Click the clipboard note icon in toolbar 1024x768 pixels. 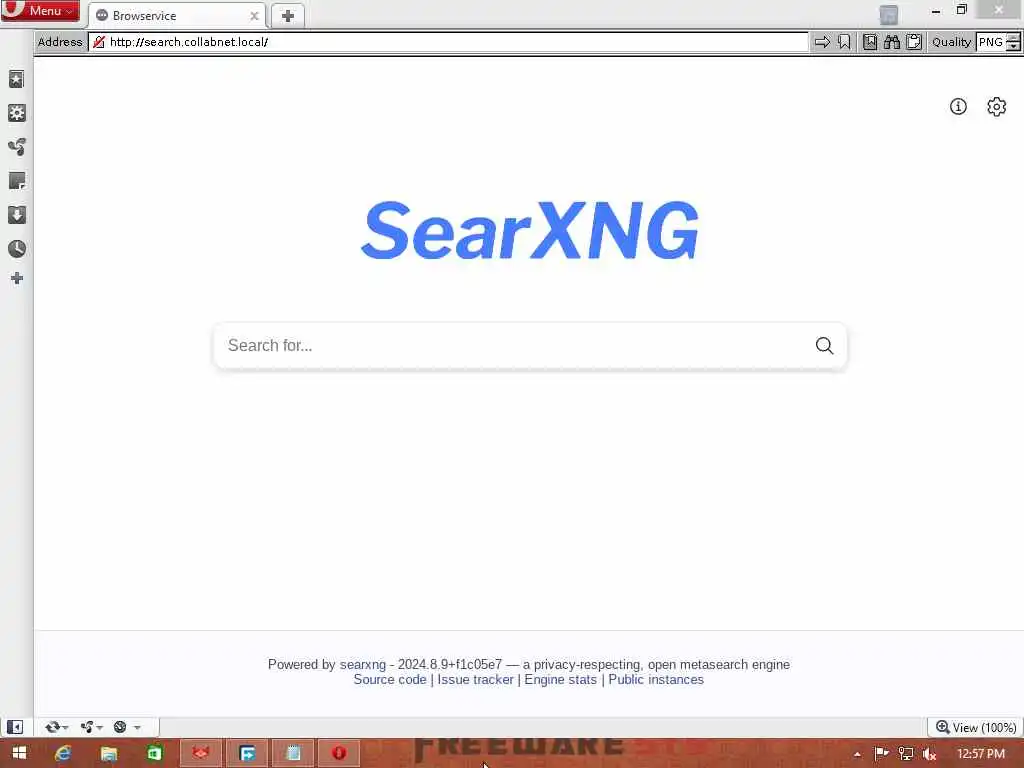click(914, 42)
